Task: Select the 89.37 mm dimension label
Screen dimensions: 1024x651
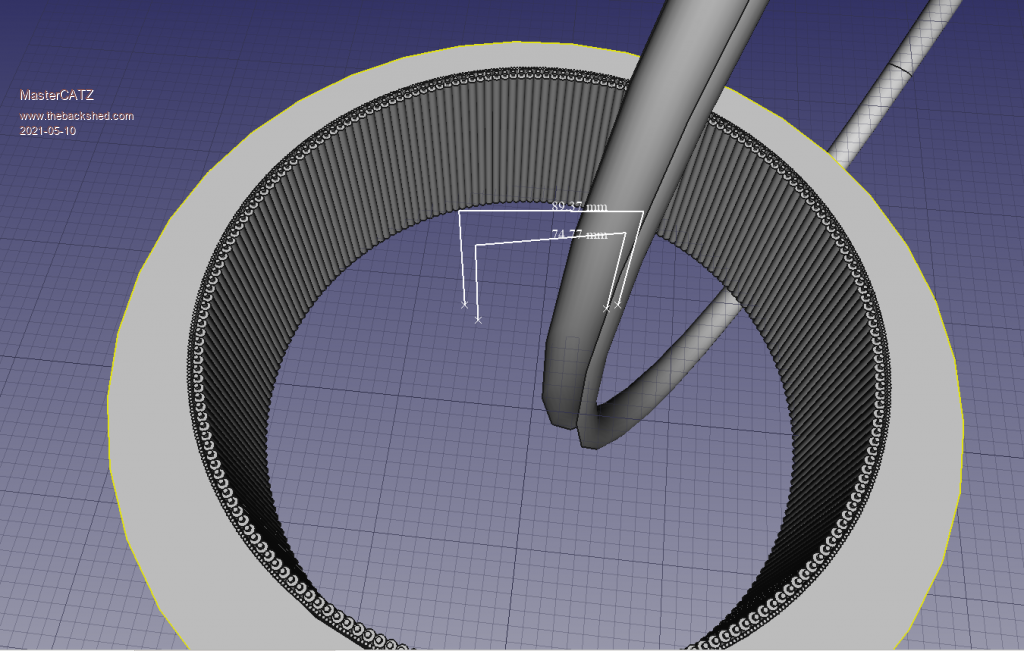Action: pyautogui.click(x=579, y=206)
